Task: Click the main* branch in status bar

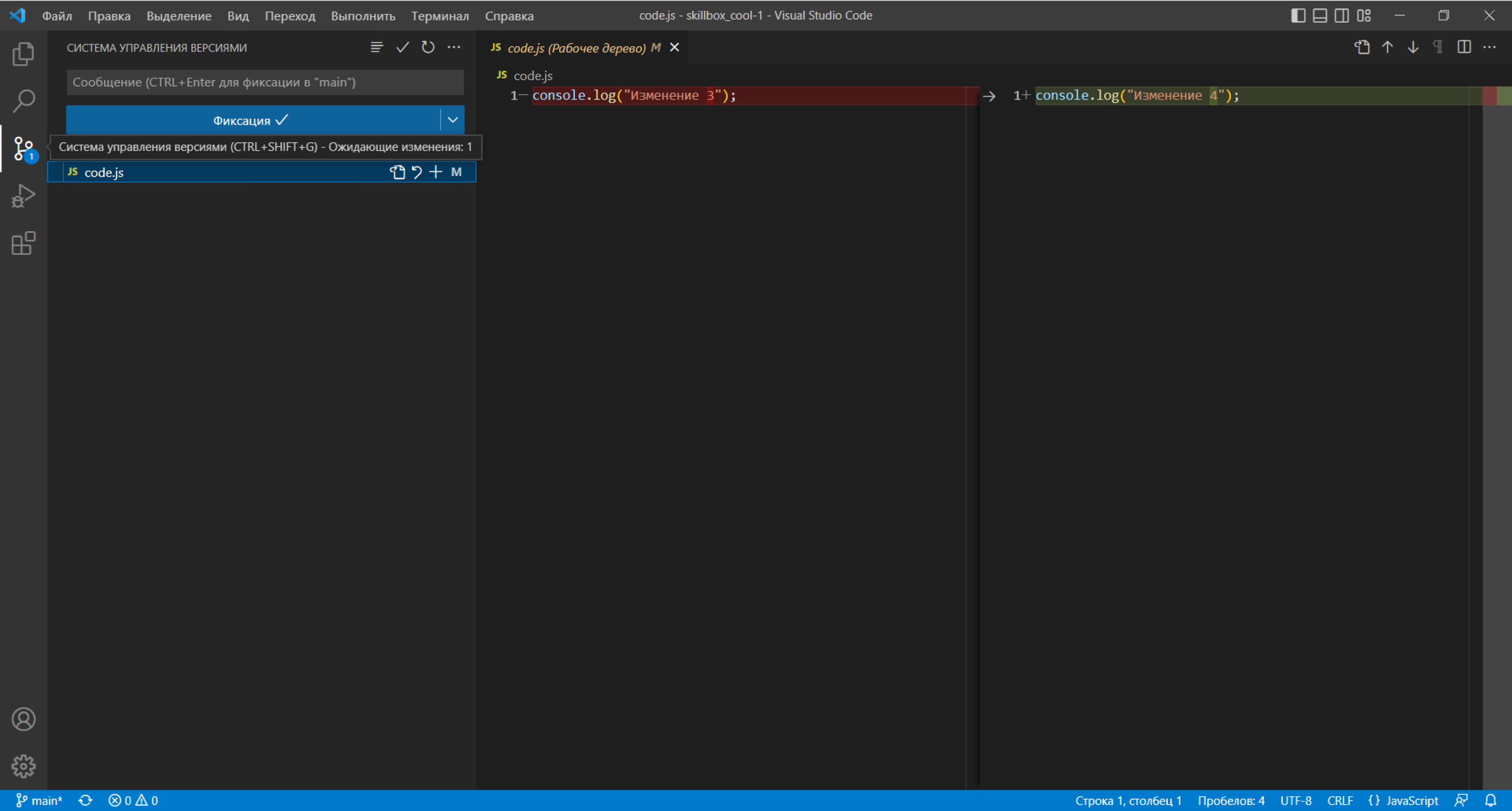Action: pos(39,800)
